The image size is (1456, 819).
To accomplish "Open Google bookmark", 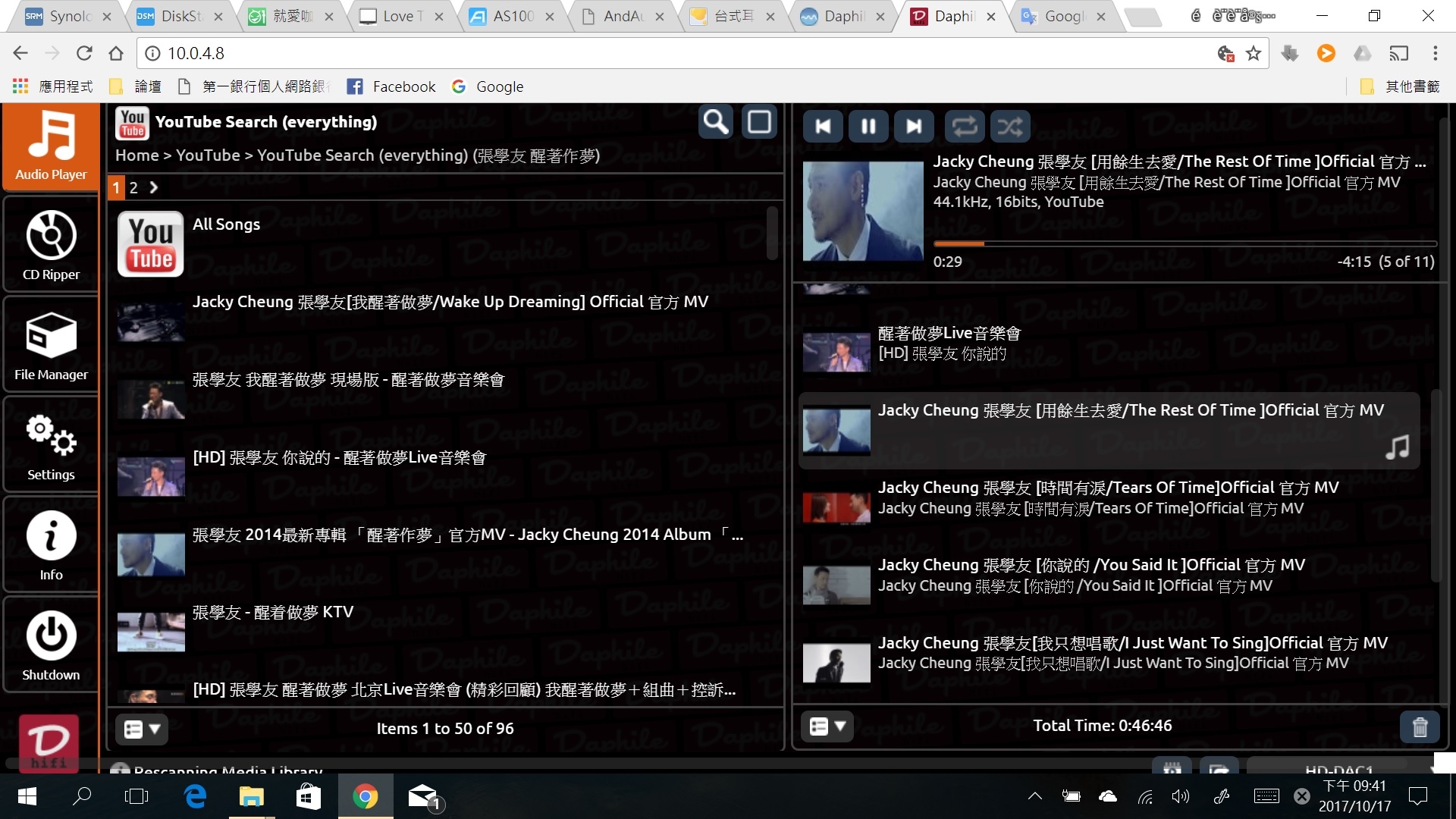I will tap(488, 86).
